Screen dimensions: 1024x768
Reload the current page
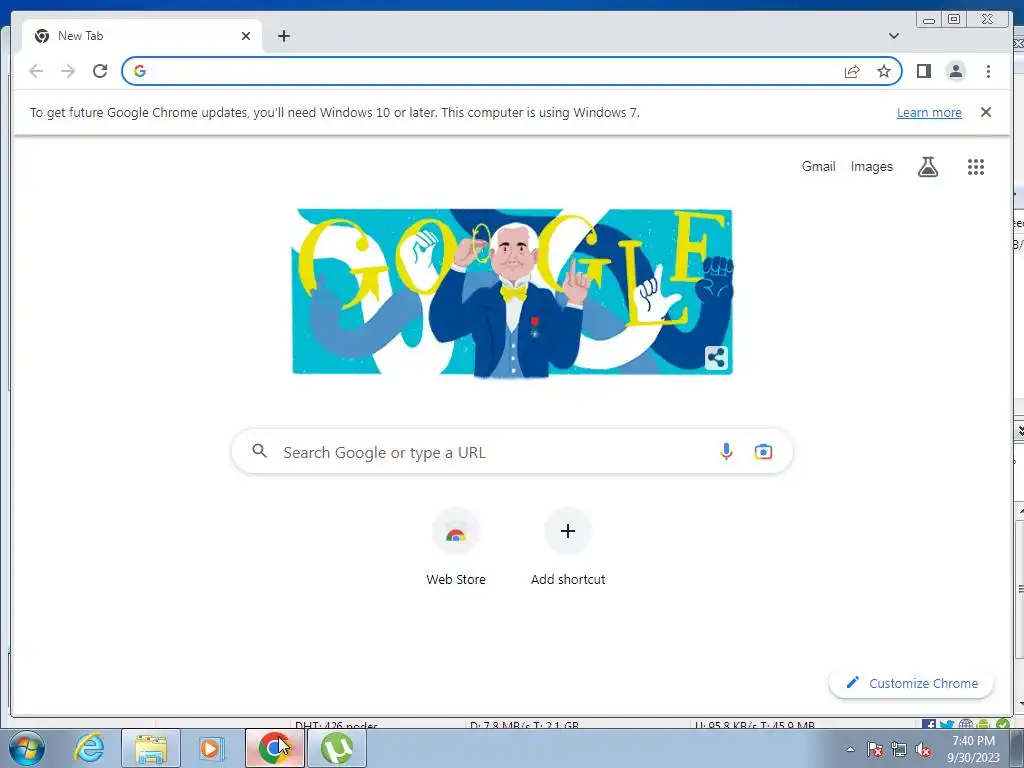[100, 71]
